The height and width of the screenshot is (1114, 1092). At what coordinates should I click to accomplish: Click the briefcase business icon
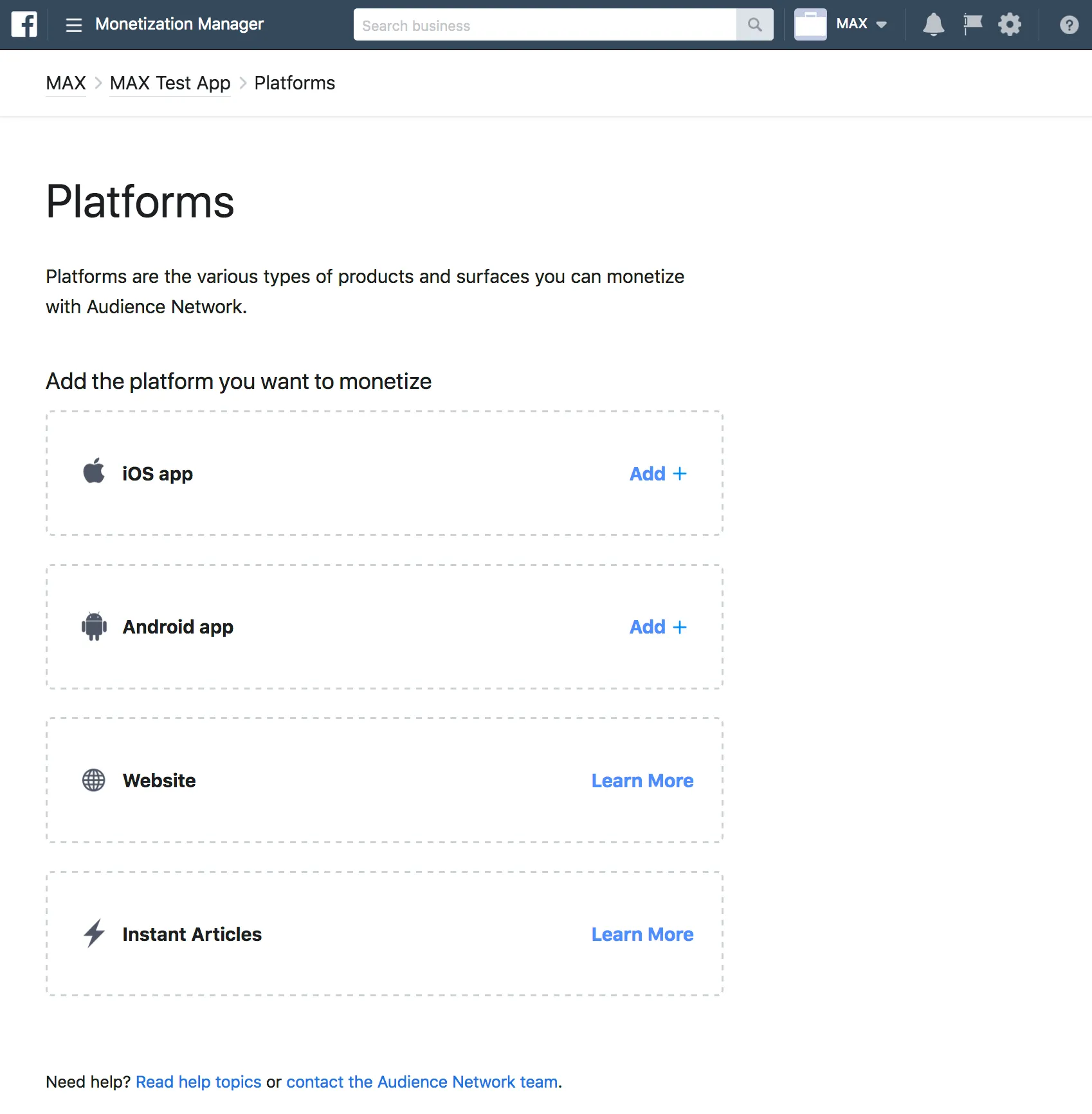[x=810, y=24]
